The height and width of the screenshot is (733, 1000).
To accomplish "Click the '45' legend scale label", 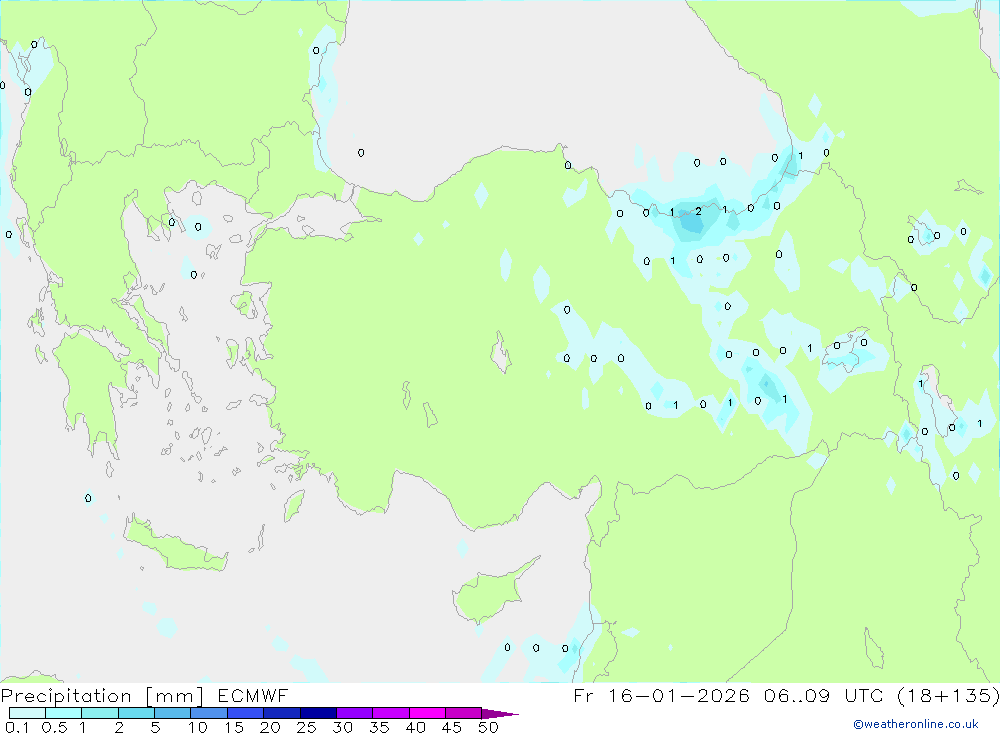I will coord(452,727).
